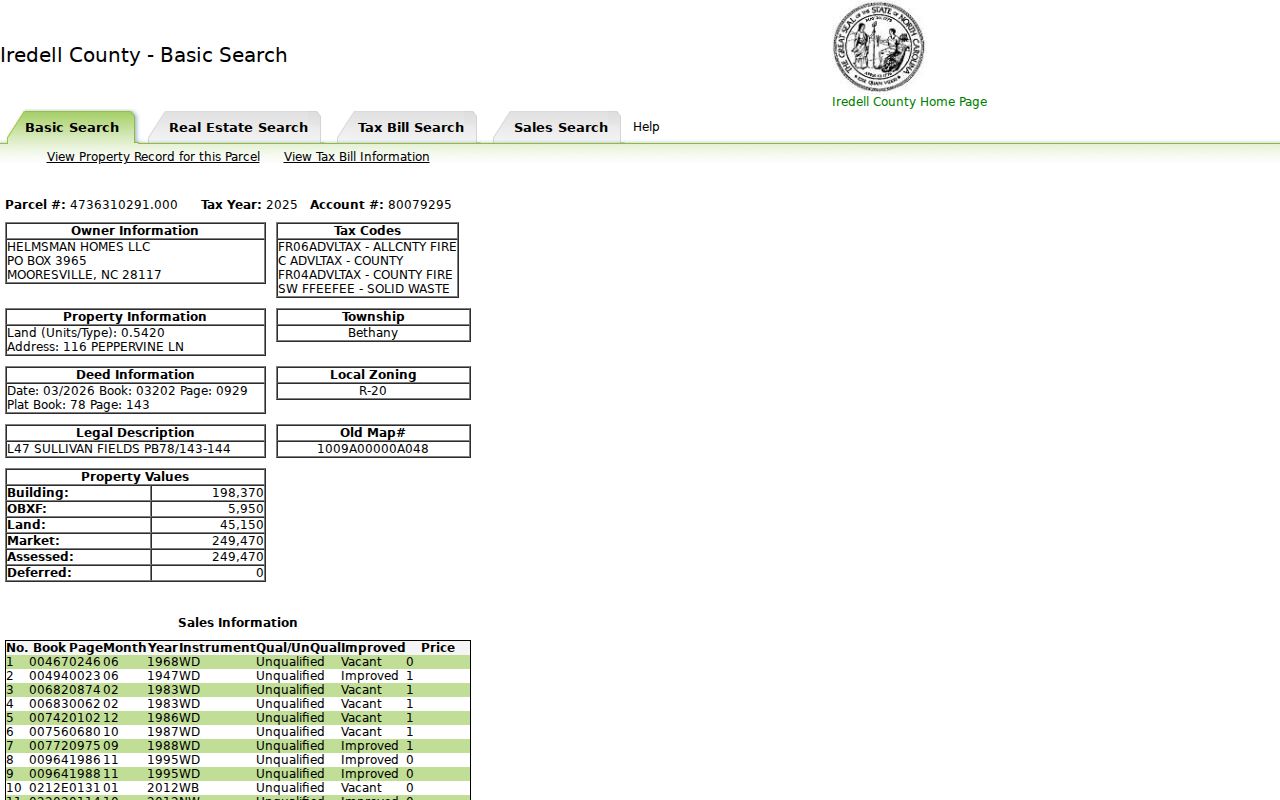Click tax code FR06ADVLTAX - ALLCNTY FIRE
This screenshot has height=800, width=1280.
[367, 247]
